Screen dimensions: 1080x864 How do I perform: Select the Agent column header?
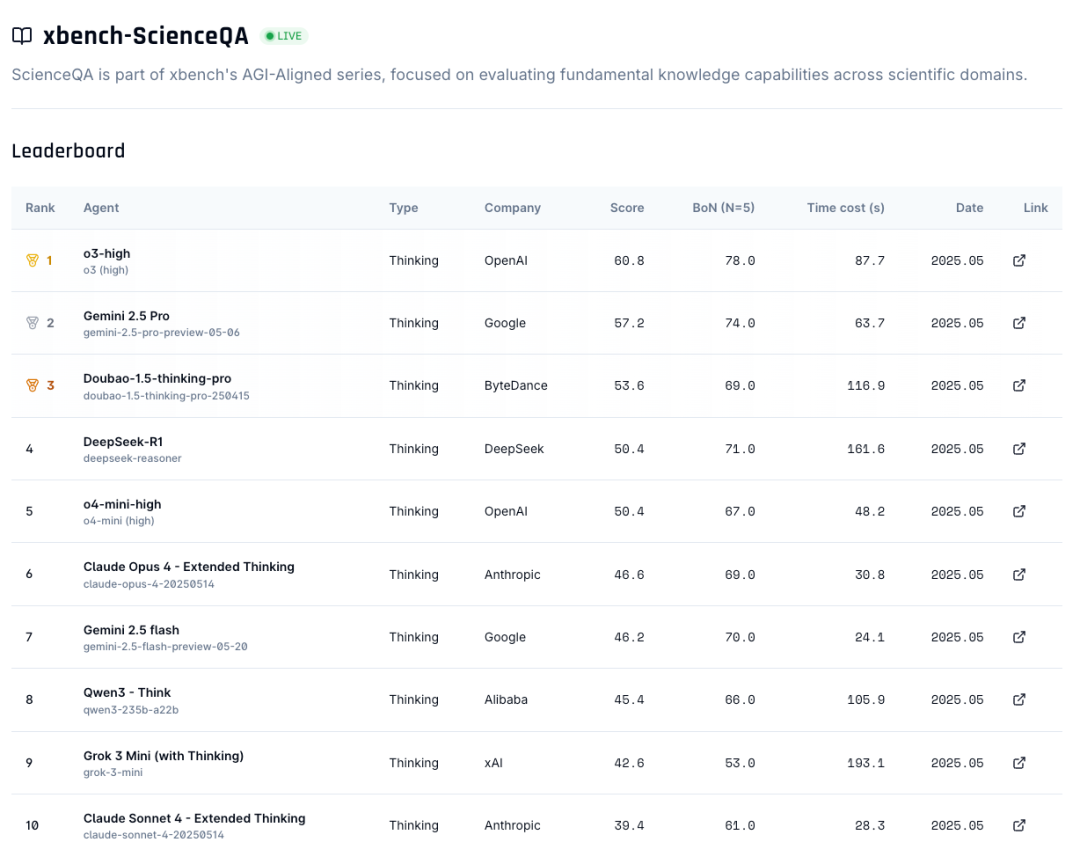click(101, 208)
